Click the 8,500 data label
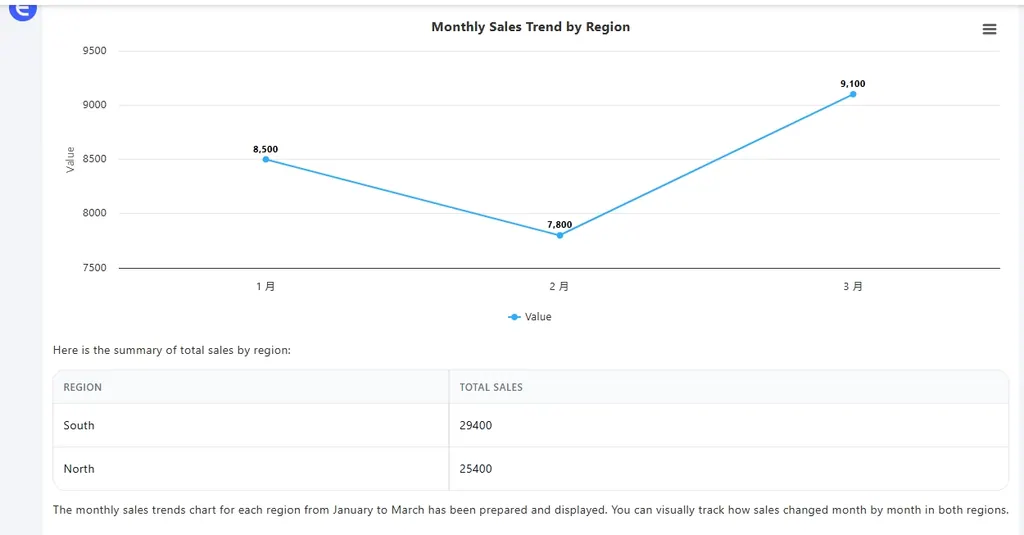 coord(266,149)
